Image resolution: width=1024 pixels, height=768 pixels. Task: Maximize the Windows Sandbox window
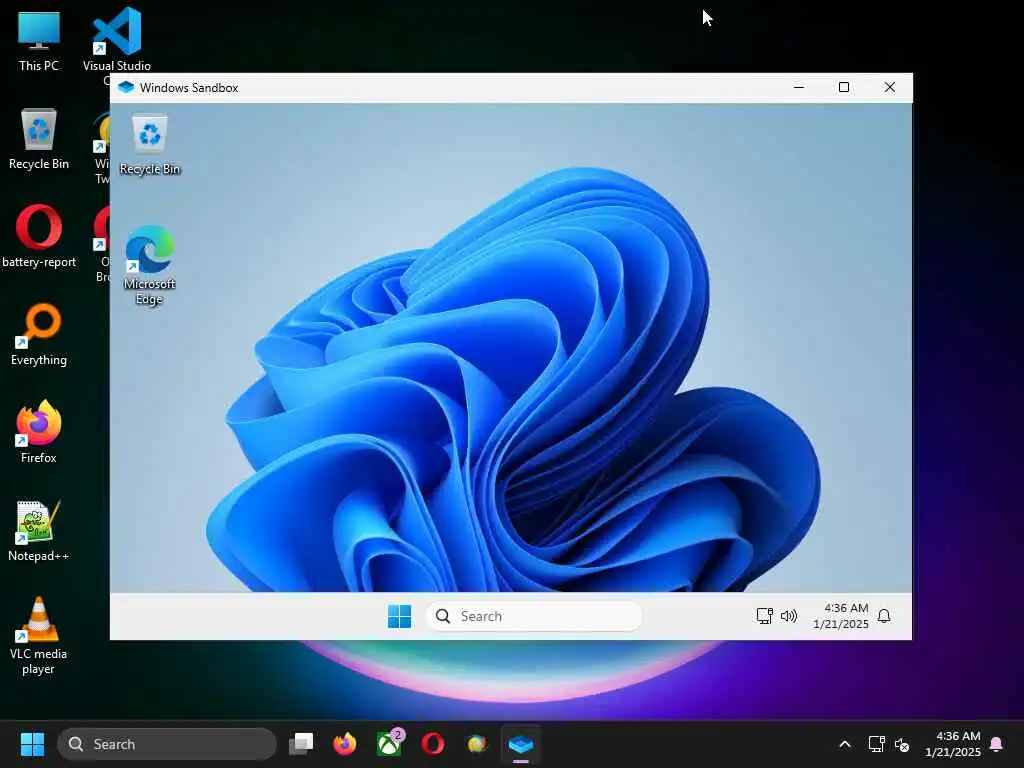tap(844, 87)
